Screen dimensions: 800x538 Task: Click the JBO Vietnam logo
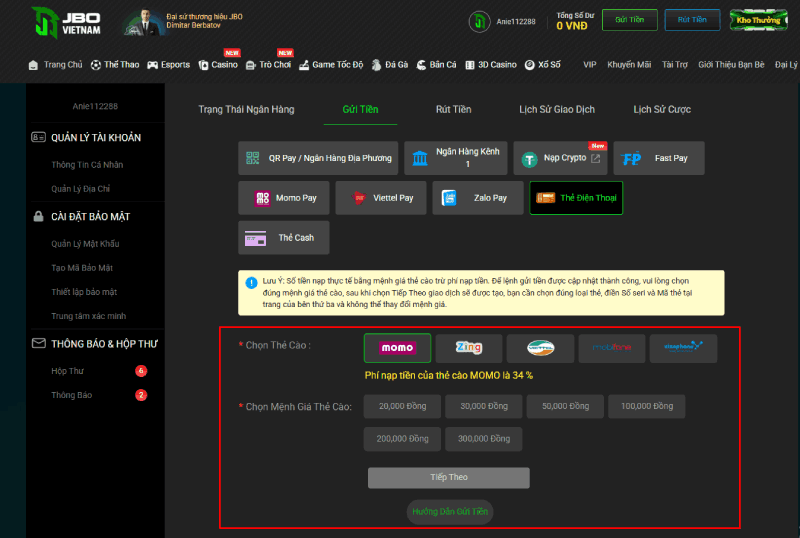point(66,23)
